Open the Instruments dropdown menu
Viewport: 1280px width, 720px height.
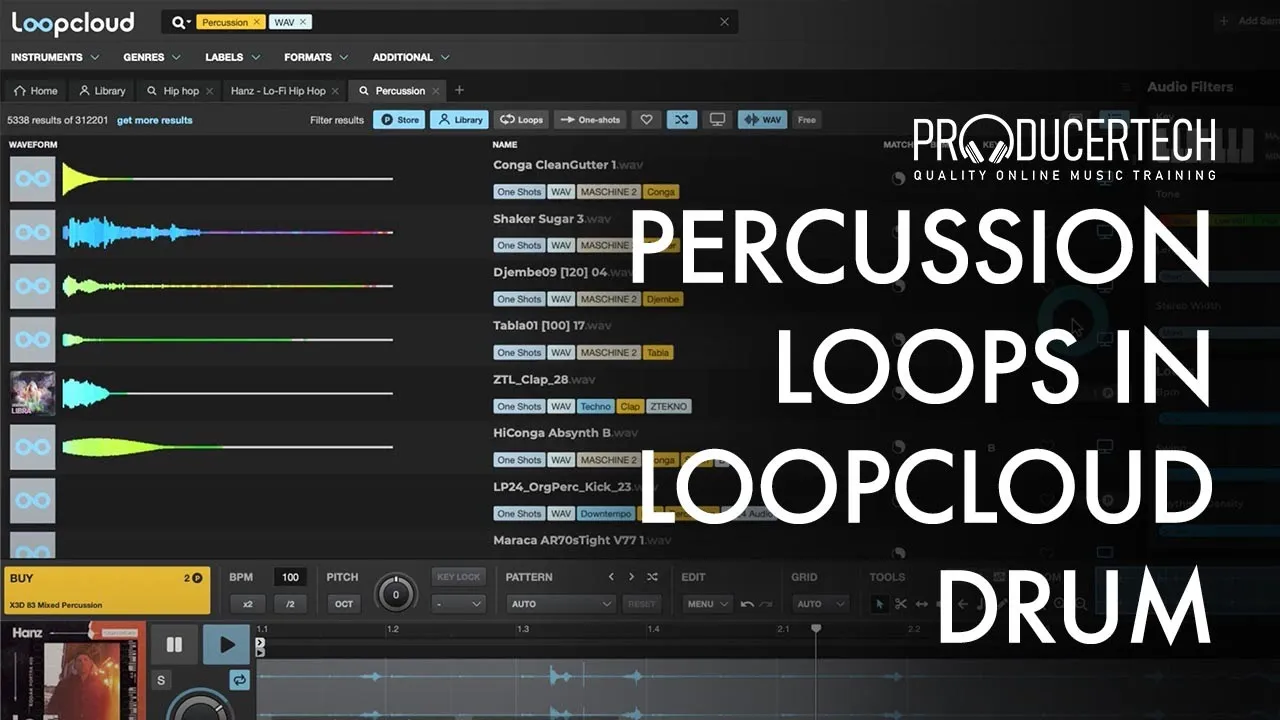point(55,57)
